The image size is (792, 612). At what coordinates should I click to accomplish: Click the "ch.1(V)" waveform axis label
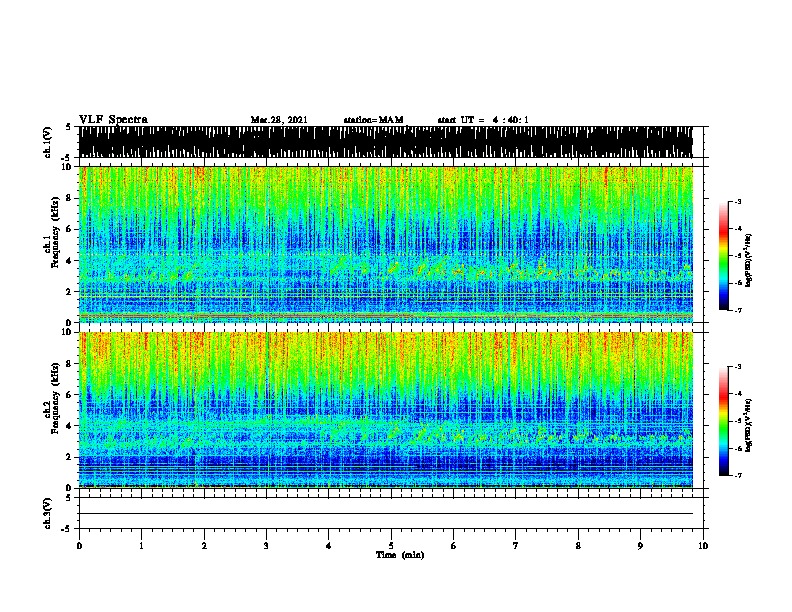click(48, 142)
